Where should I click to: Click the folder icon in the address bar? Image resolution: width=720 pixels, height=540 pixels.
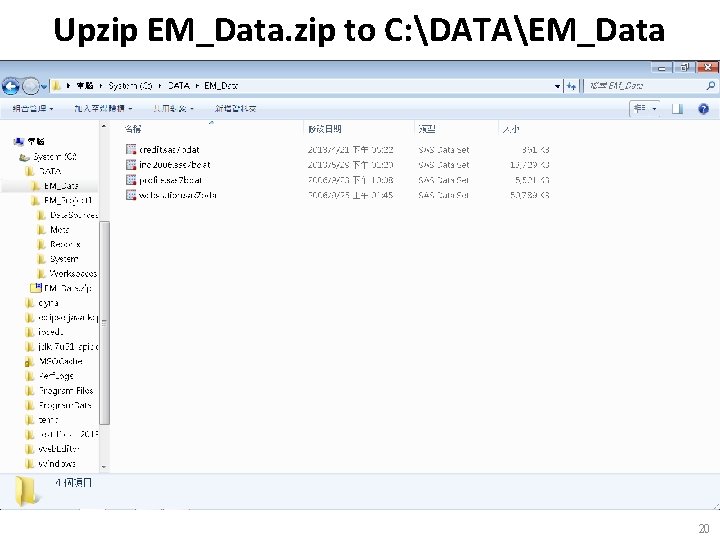pos(56,86)
